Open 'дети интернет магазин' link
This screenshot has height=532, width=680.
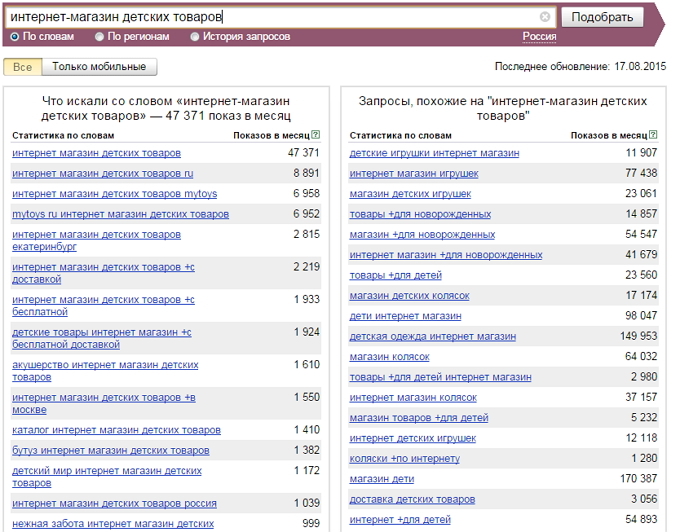pos(405,316)
